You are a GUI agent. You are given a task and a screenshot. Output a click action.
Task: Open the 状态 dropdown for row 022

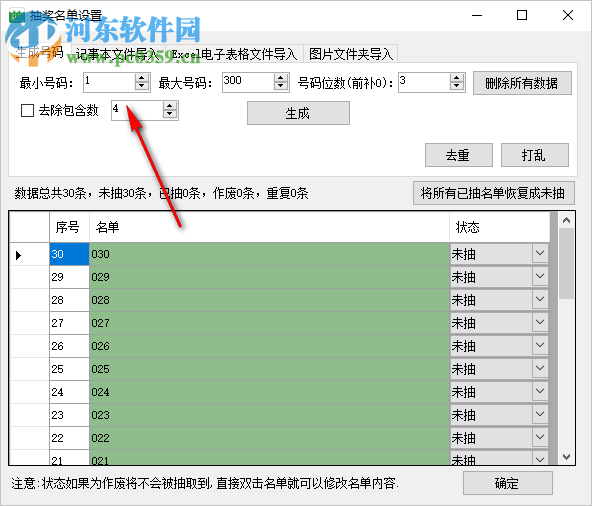(540, 438)
